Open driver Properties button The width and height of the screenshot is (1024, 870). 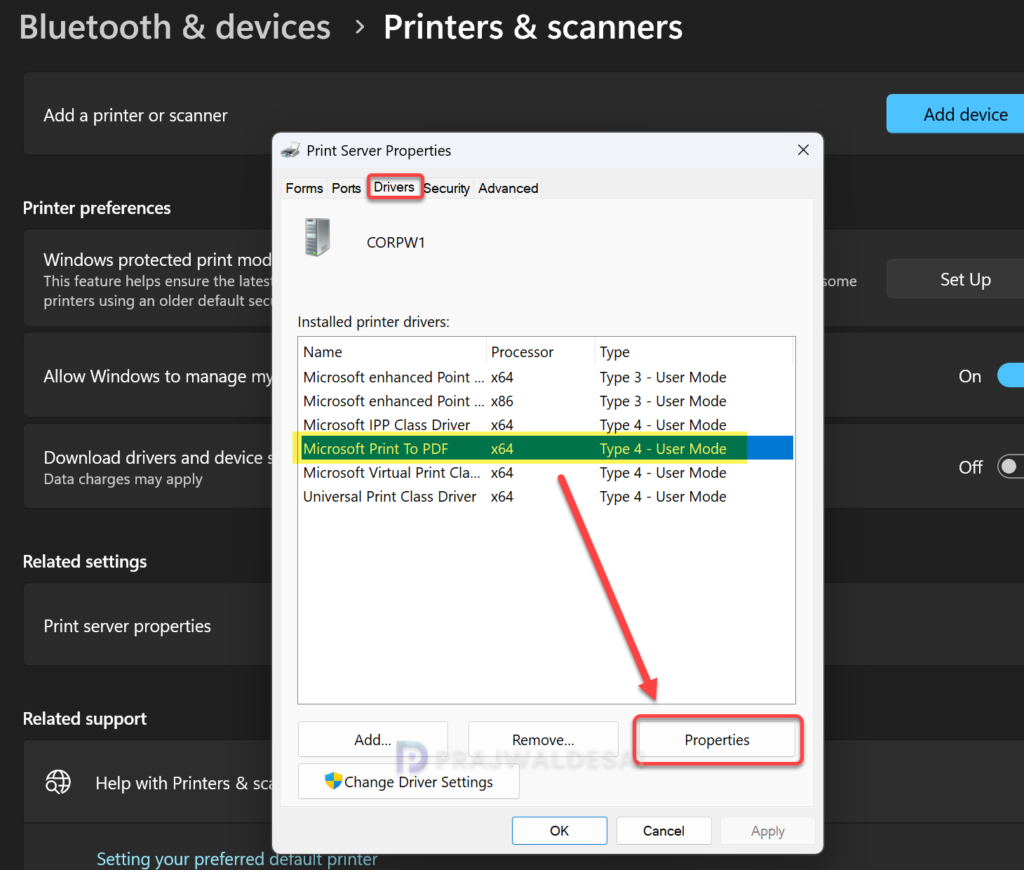coord(717,739)
